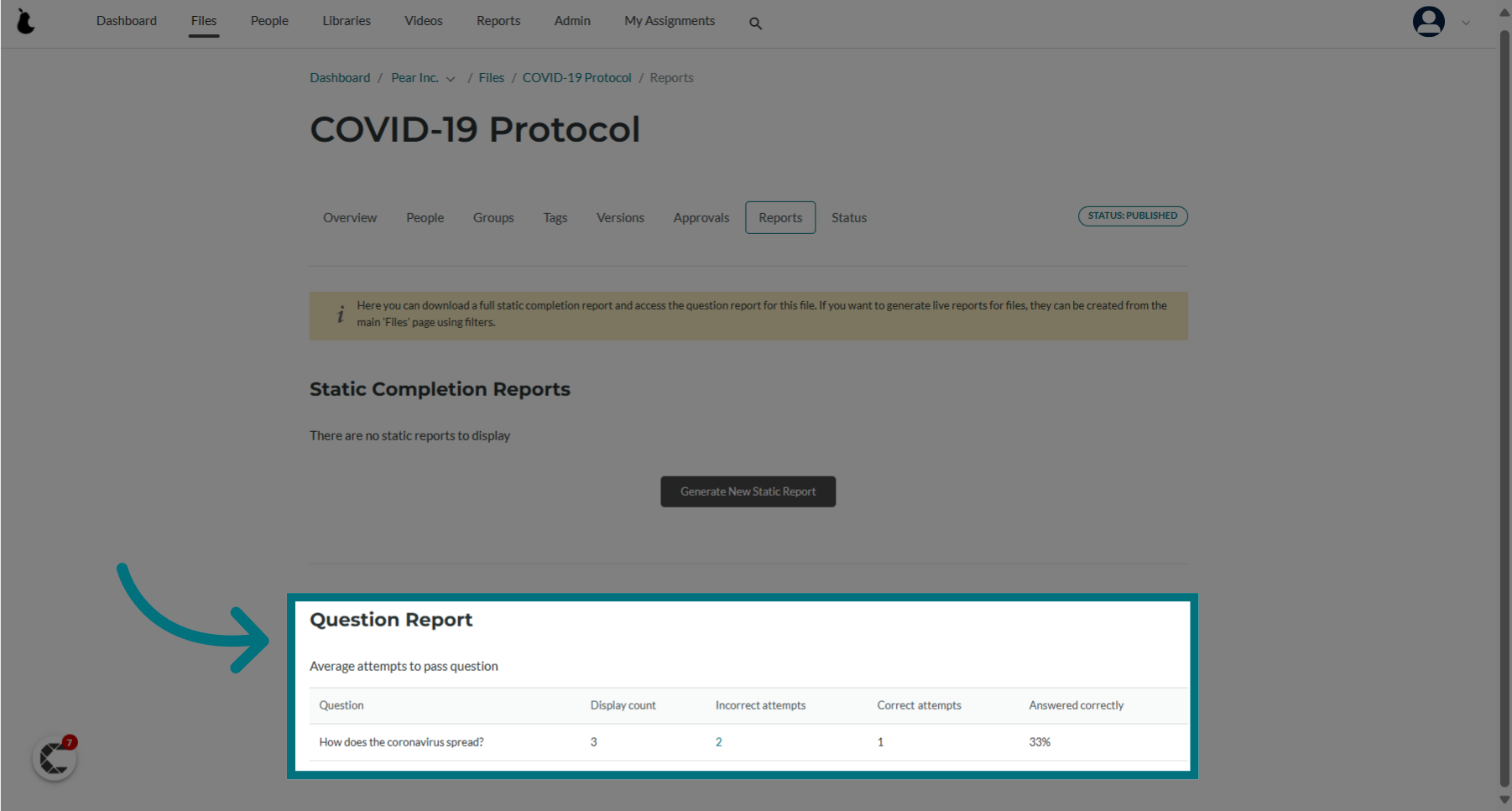
Task: Open Reports in the top navigation
Action: [498, 21]
